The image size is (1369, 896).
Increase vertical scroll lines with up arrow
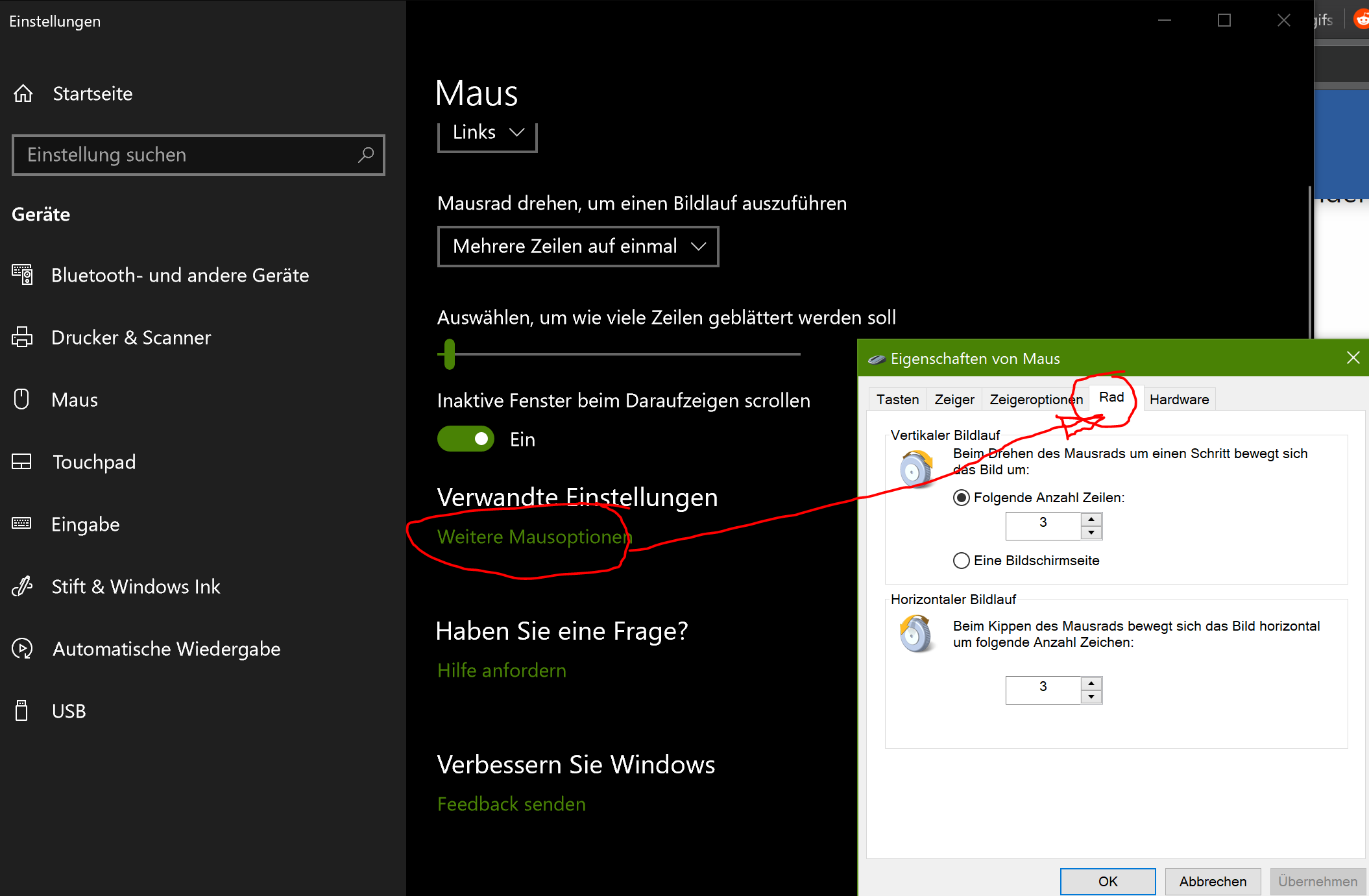pyautogui.click(x=1091, y=520)
